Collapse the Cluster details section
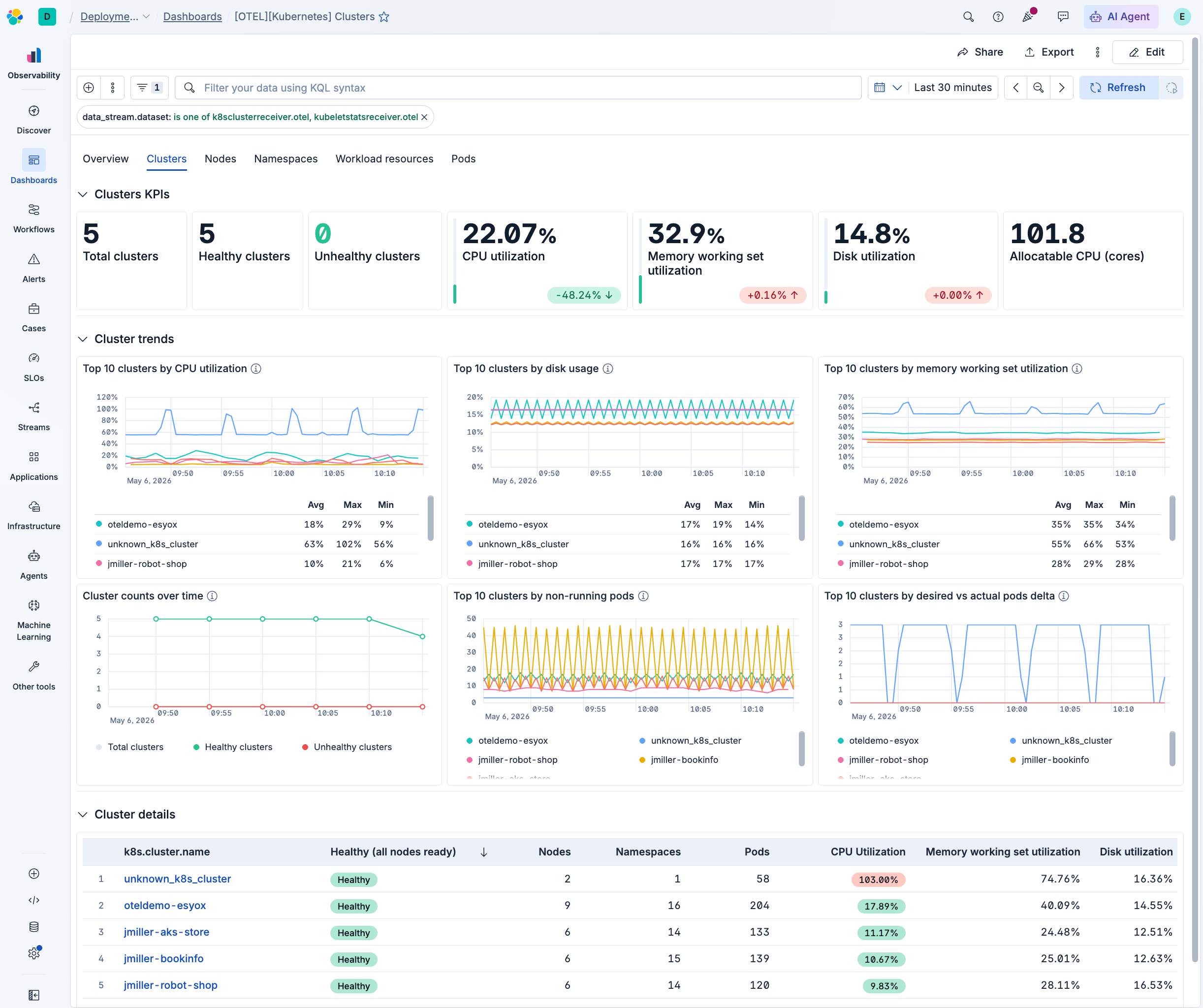Image resolution: width=1203 pixels, height=1008 pixels. click(x=83, y=815)
